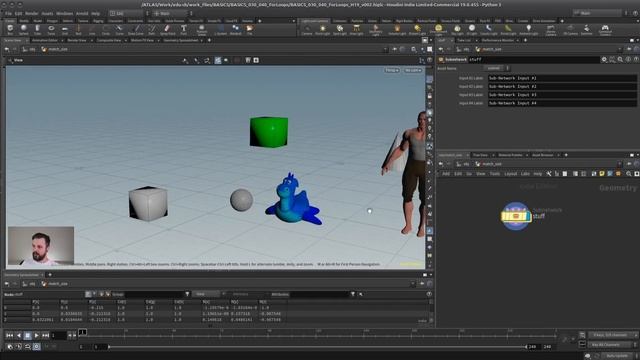Open the Arnold menu

[x=82, y=13]
